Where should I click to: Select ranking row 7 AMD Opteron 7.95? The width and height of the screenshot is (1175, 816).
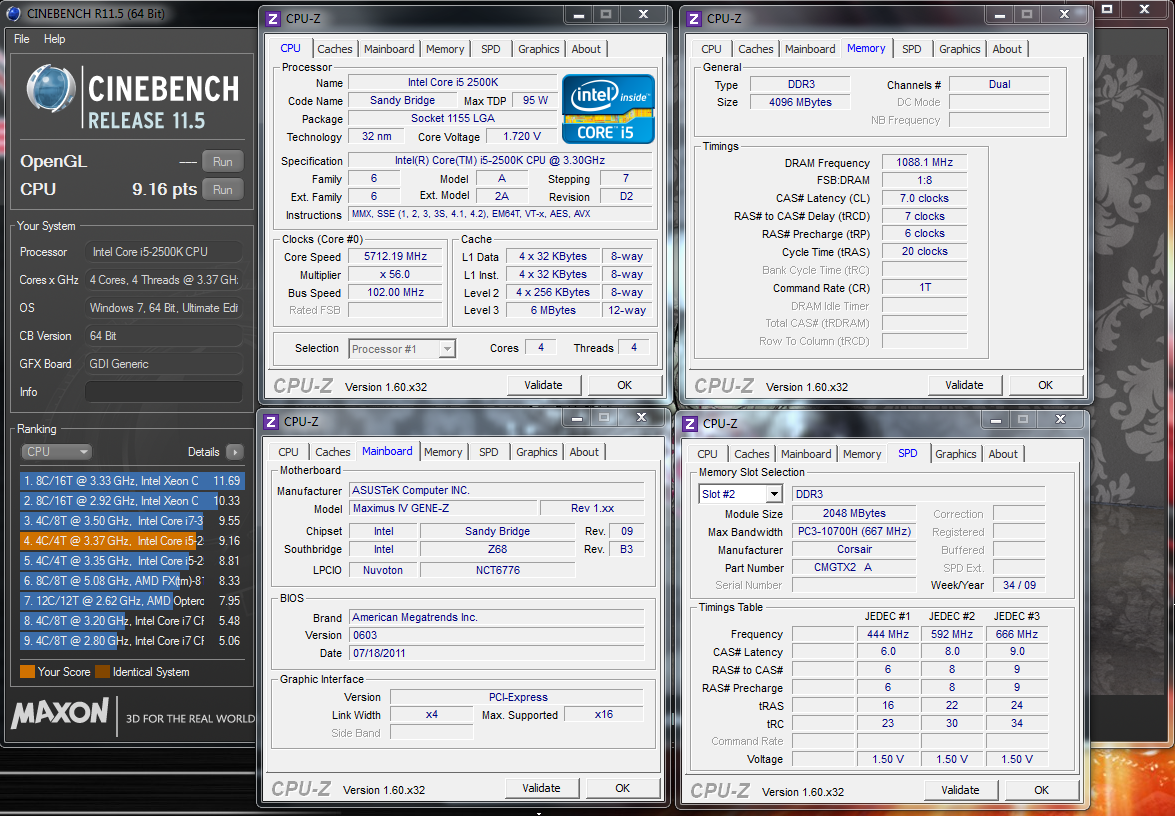click(132, 601)
